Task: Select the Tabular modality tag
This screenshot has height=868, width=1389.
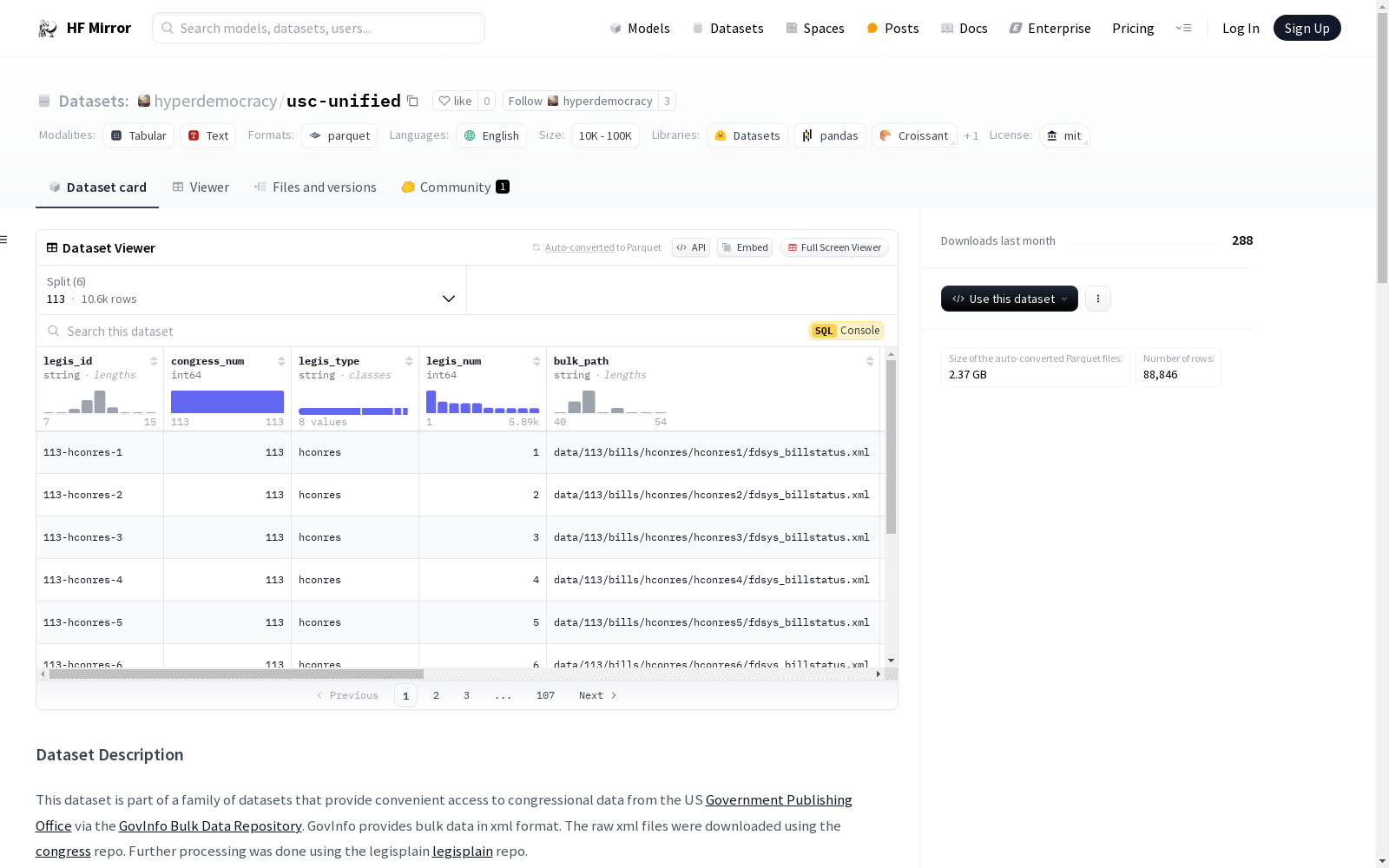Action: click(139, 135)
